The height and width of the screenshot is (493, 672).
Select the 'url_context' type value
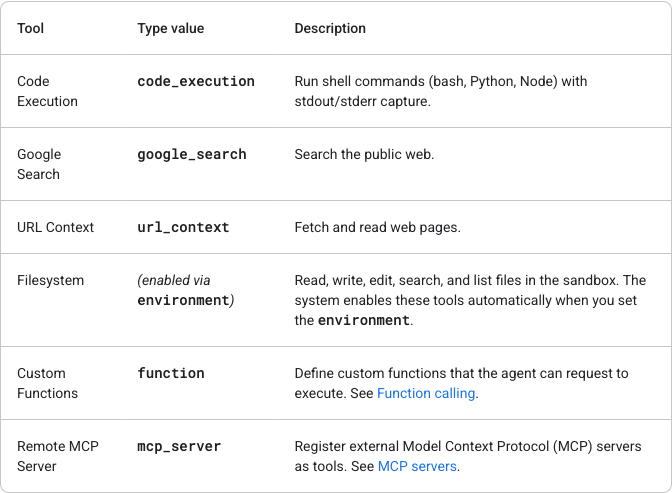pyautogui.click(x=183, y=227)
